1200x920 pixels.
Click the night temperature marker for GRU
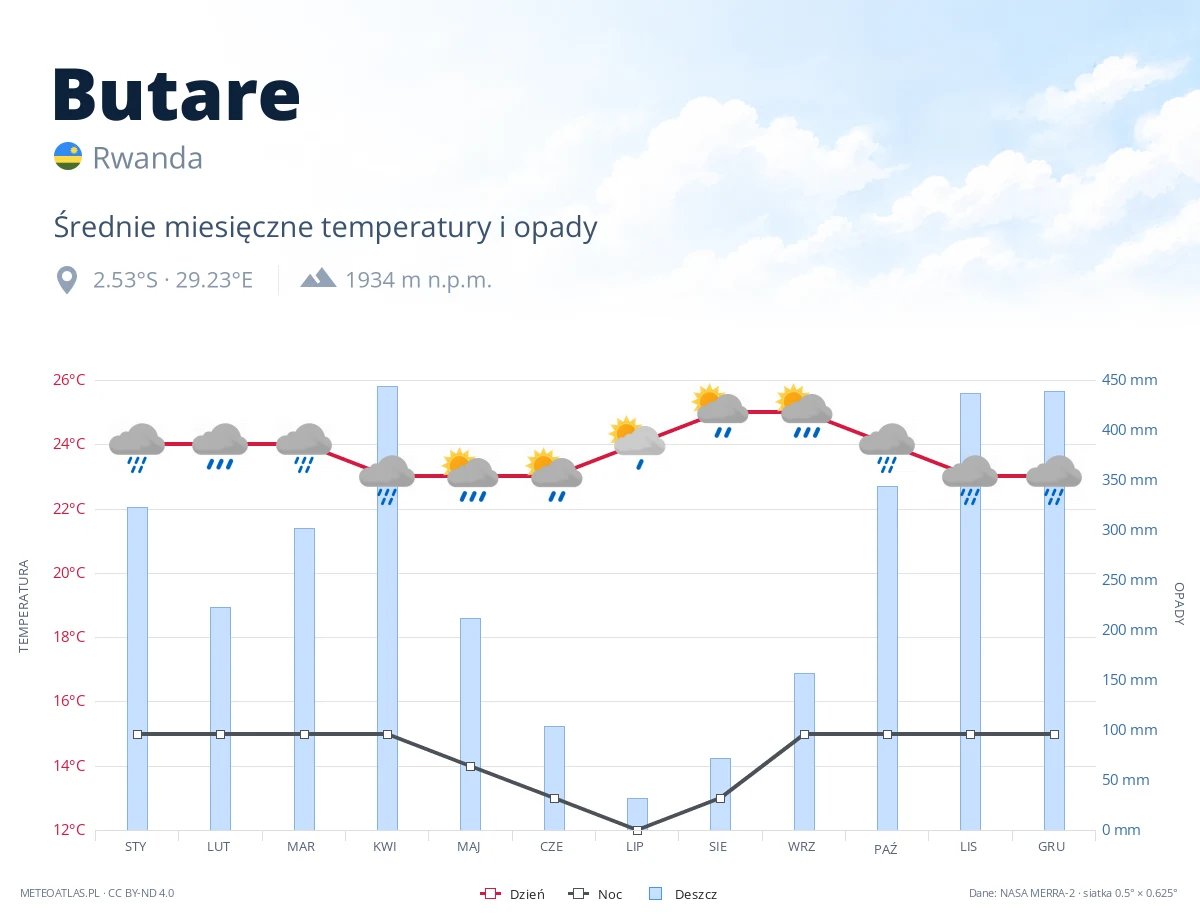pyautogui.click(x=1054, y=734)
